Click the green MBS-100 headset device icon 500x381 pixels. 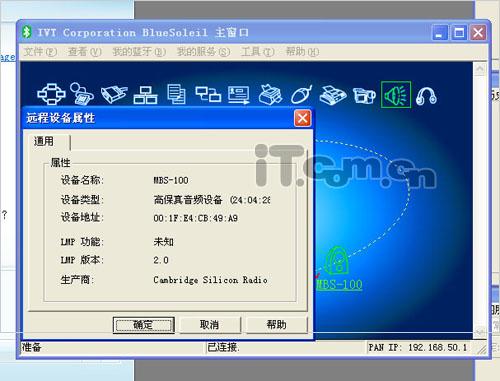(x=337, y=260)
